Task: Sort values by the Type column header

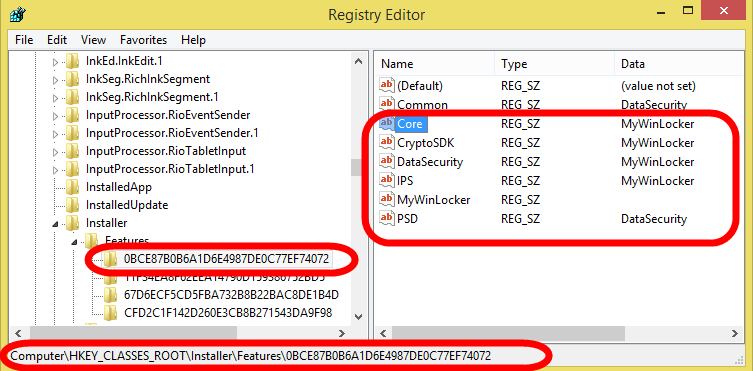Action: (x=554, y=64)
